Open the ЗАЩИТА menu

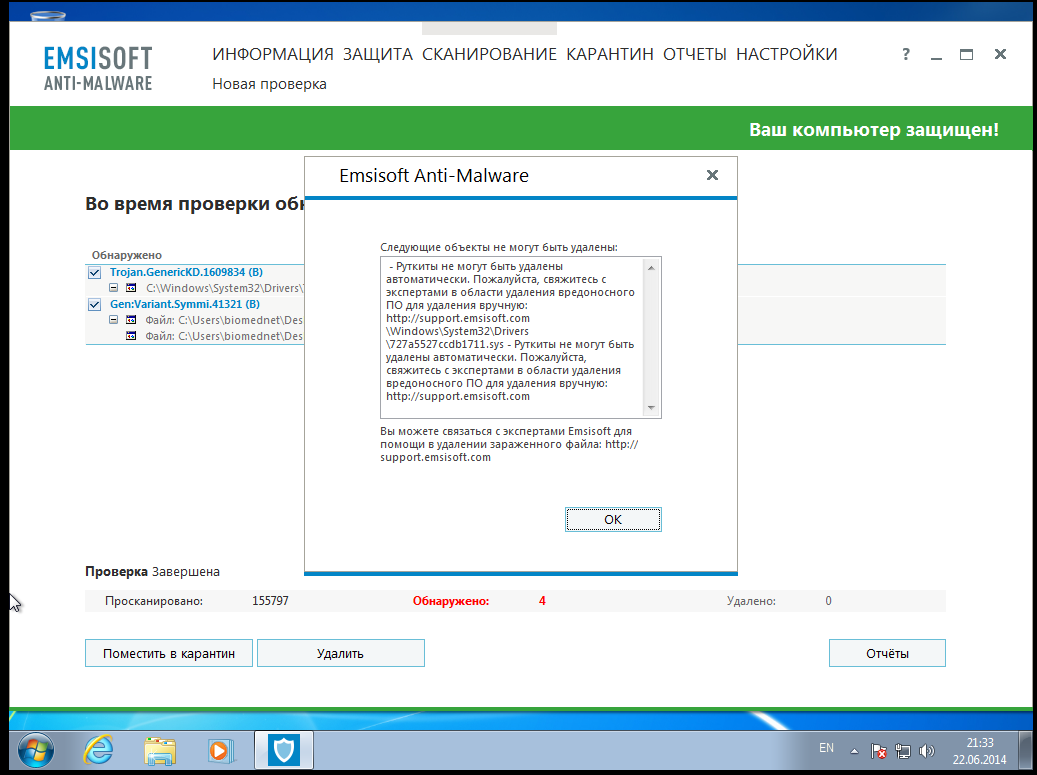click(x=378, y=54)
